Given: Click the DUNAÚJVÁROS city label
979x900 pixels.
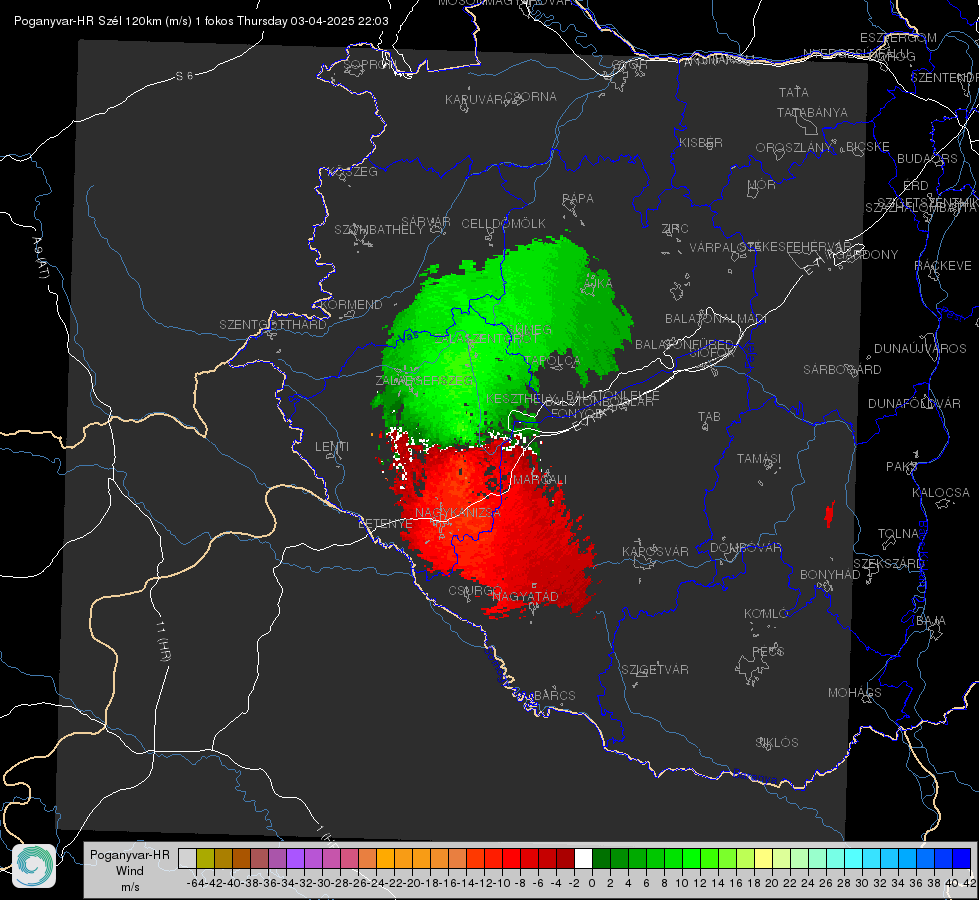Looking at the screenshot, I should click(920, 349).
